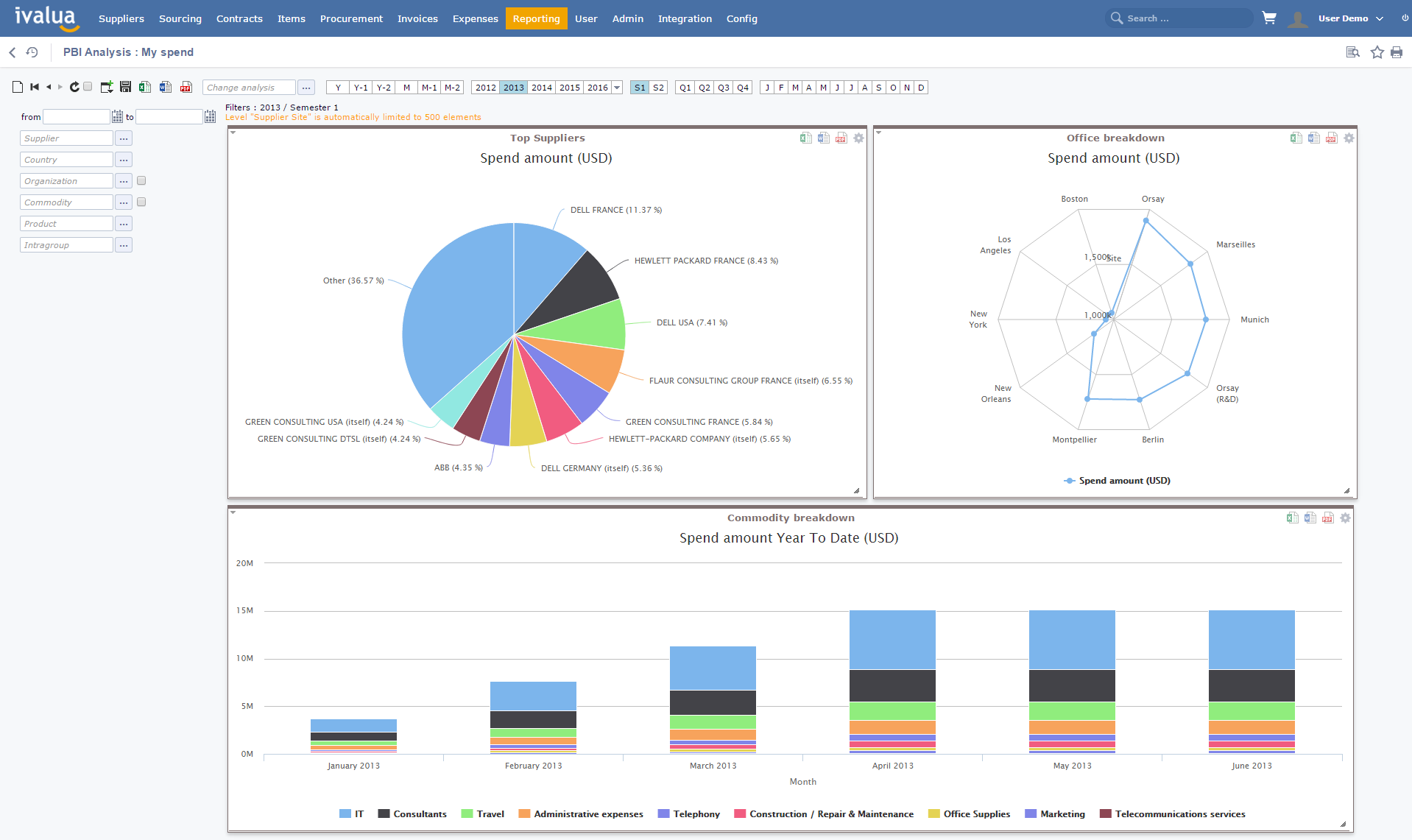The width and height of the screenshot is (1412, 840).
Task: Open the Invoices menu
Action: 417,18
